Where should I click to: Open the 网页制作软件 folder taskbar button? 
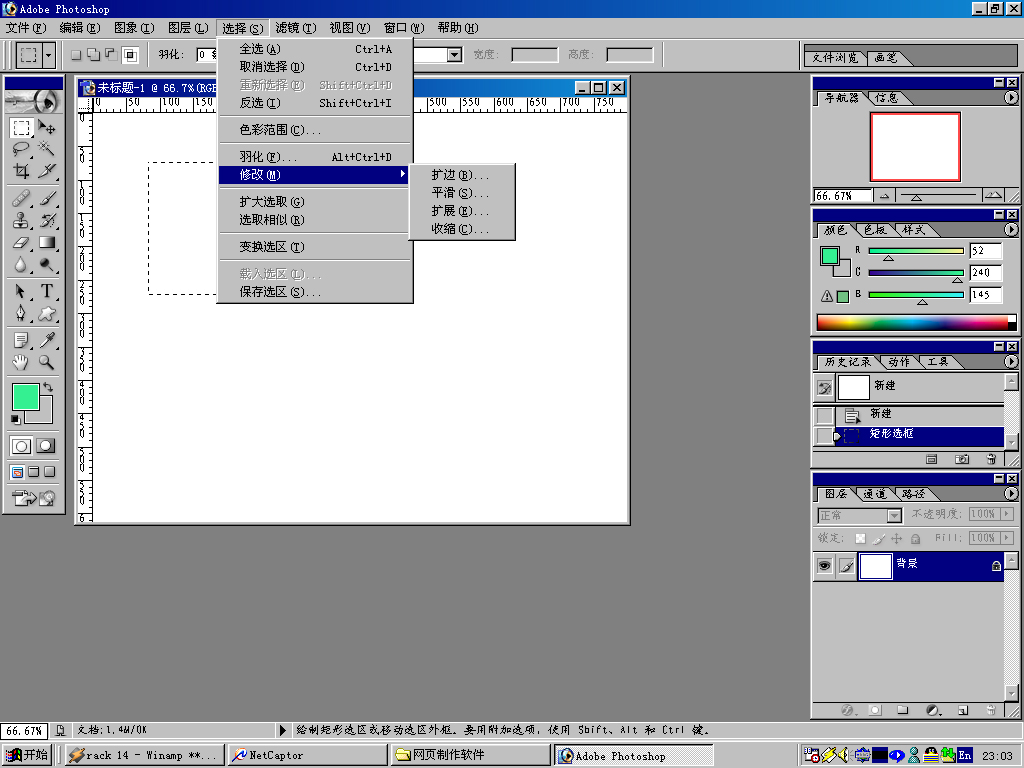(472, 755)
